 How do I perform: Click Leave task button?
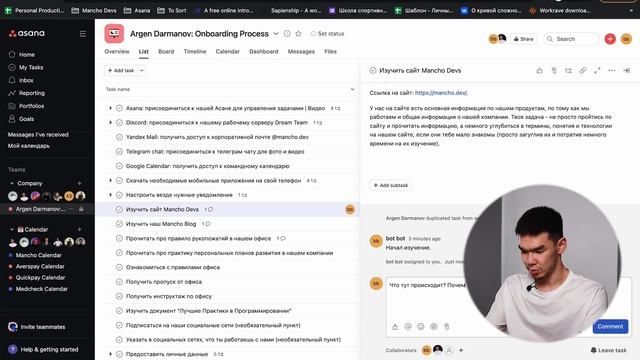pos(608,350)
